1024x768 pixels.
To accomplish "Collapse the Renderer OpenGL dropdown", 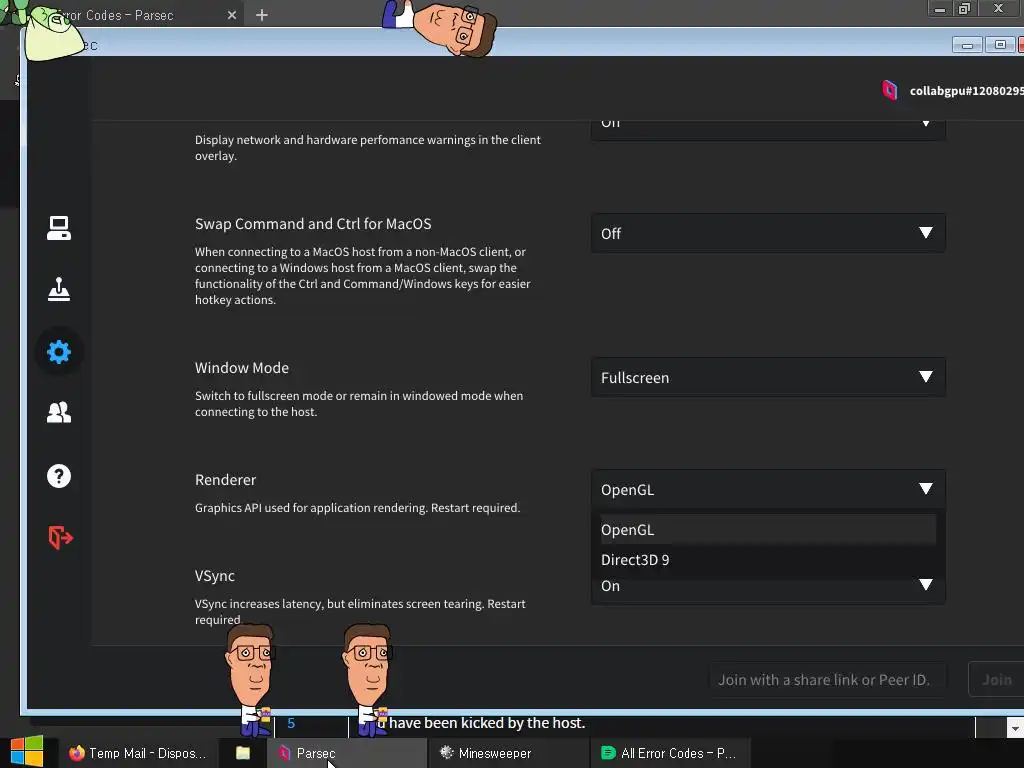I will 768,489.
